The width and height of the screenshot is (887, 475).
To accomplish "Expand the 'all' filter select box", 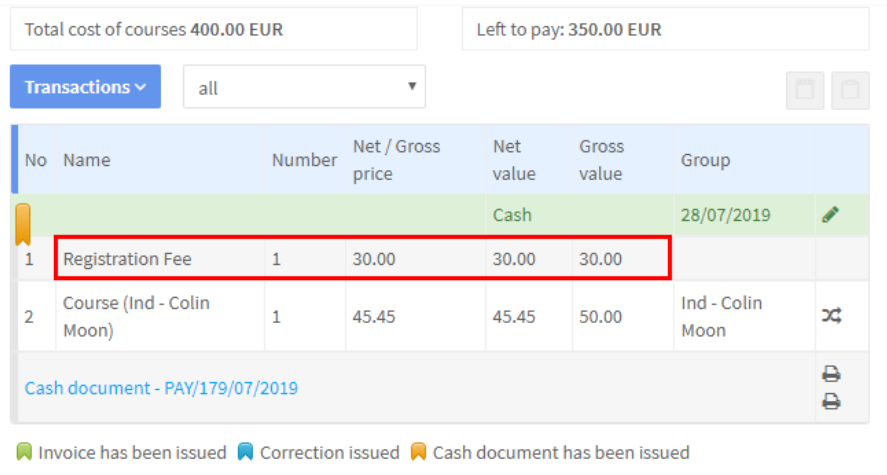I will 304,87.
